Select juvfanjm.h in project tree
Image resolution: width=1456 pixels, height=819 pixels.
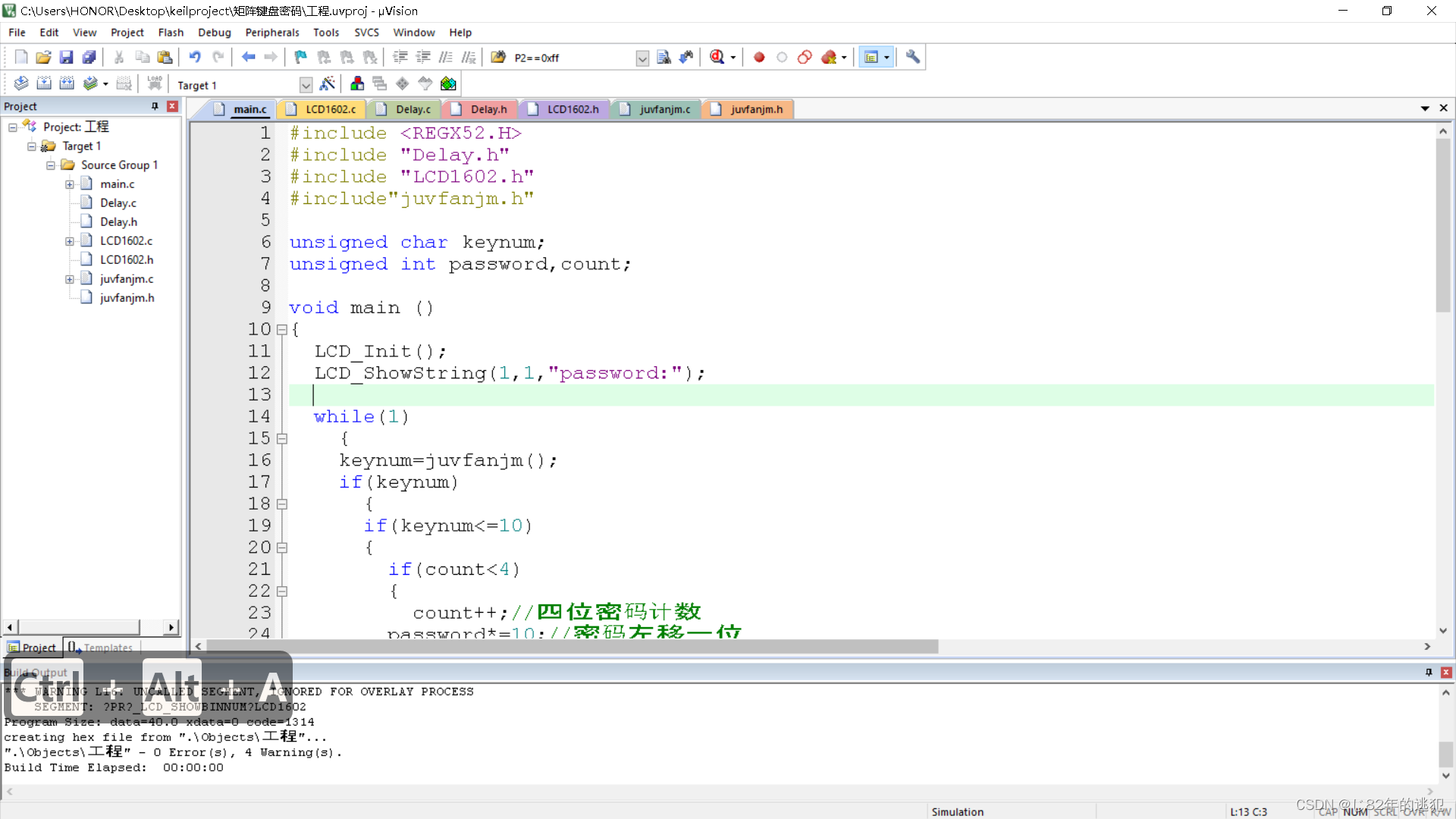click(127, 298)
